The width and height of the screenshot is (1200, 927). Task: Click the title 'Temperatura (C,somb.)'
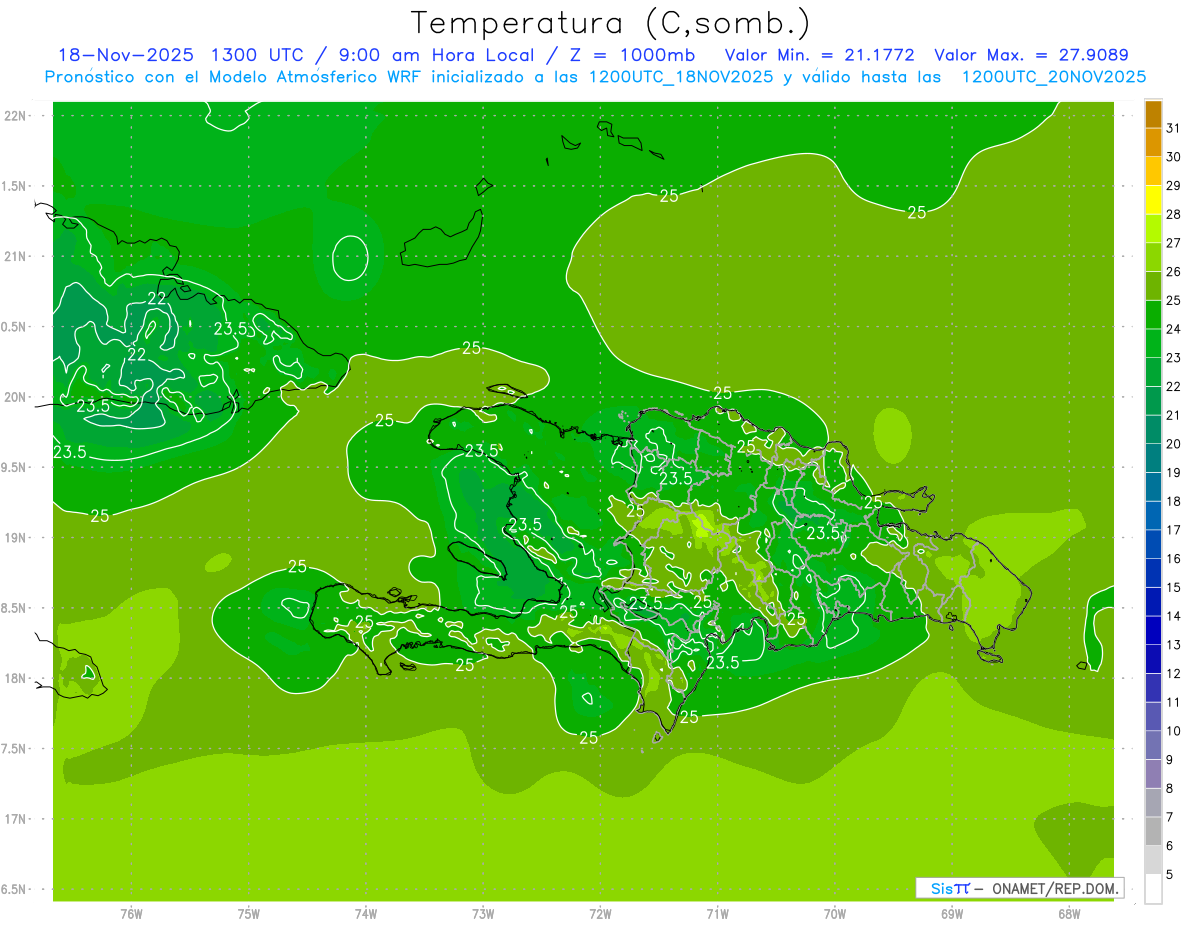610,23
